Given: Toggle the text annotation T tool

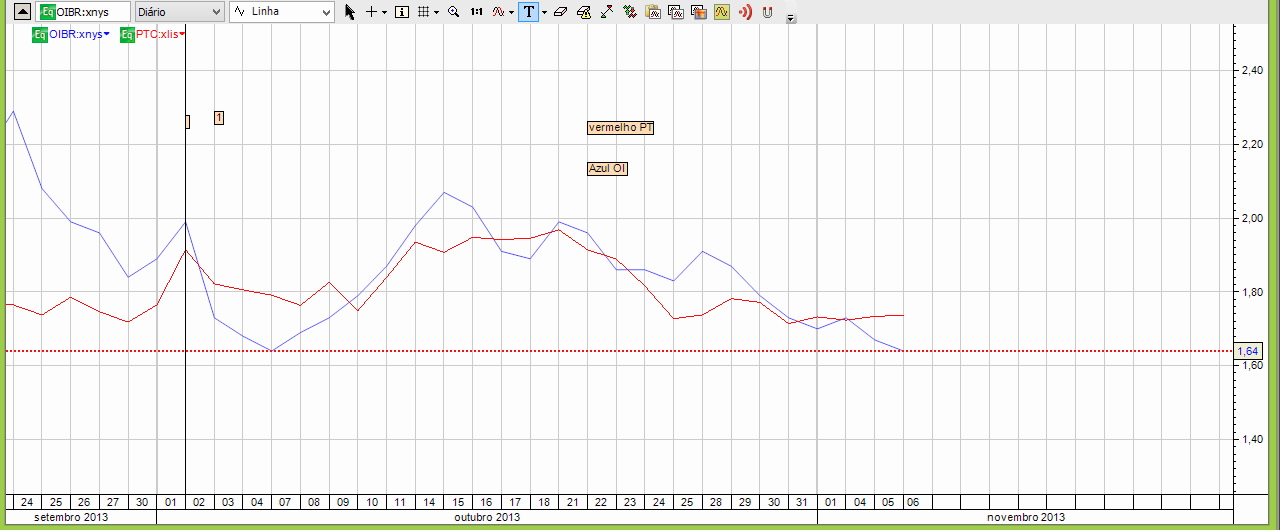Looking at the screenshot, I should point(528,12).
